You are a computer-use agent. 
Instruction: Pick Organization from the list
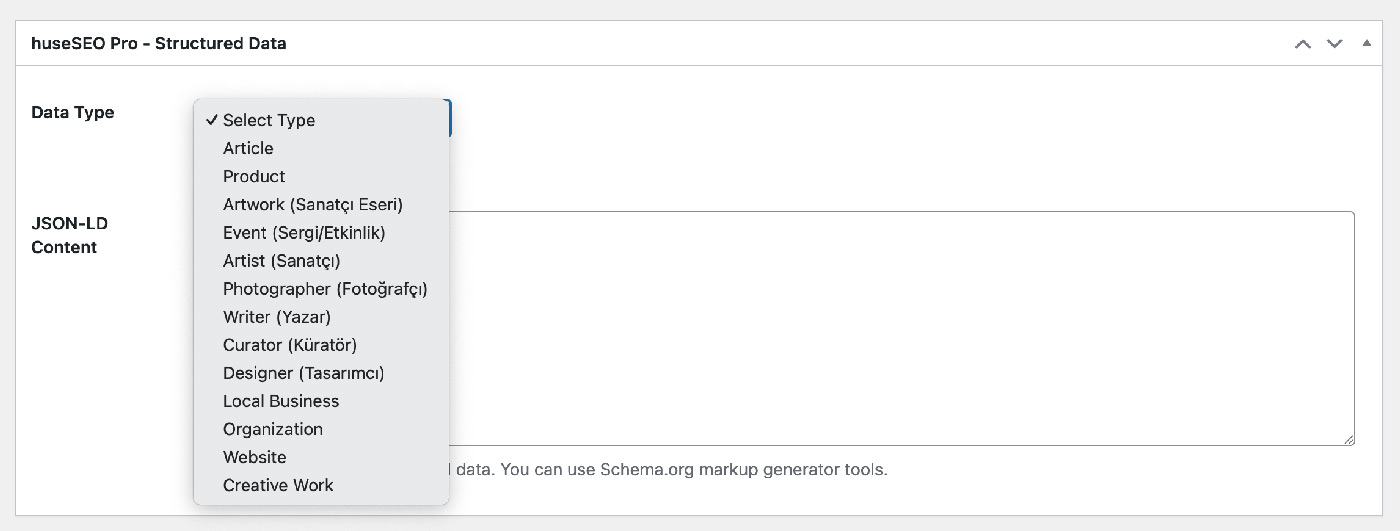pos(272,428)
